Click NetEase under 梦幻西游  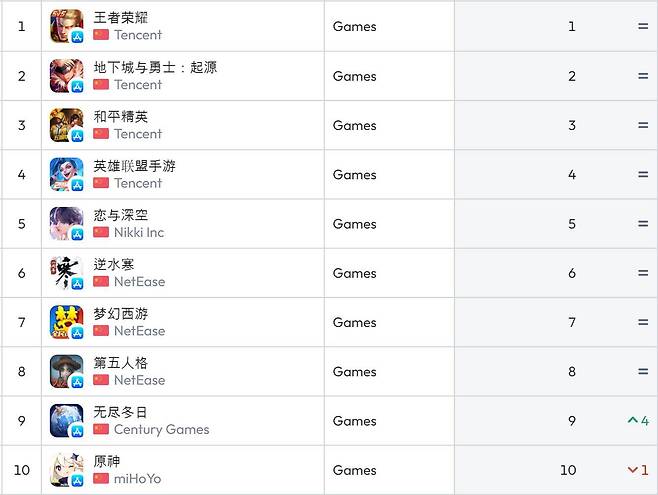[x=139, y=331]
